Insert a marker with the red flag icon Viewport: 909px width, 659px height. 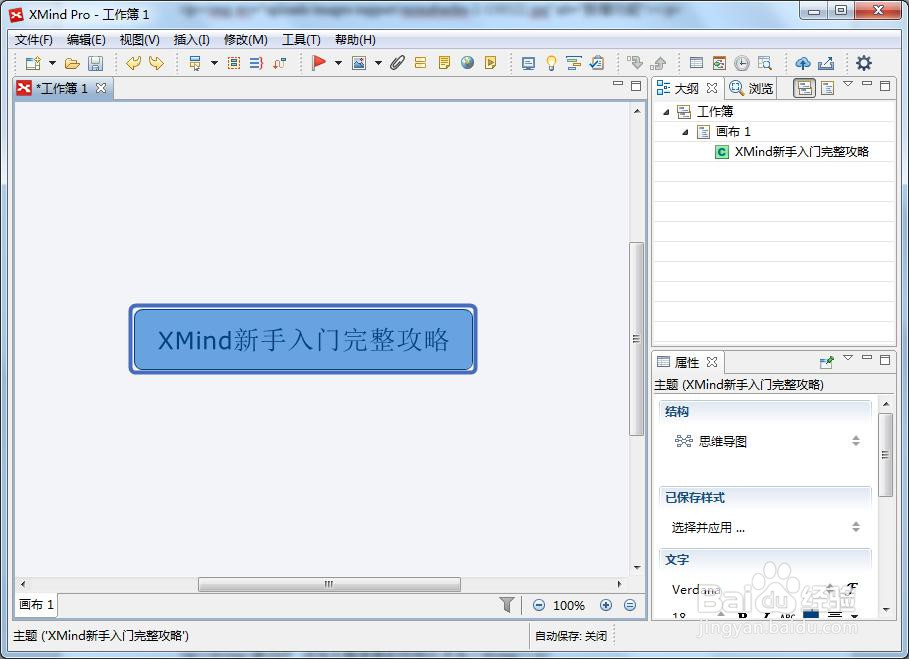tap(320, 62)
